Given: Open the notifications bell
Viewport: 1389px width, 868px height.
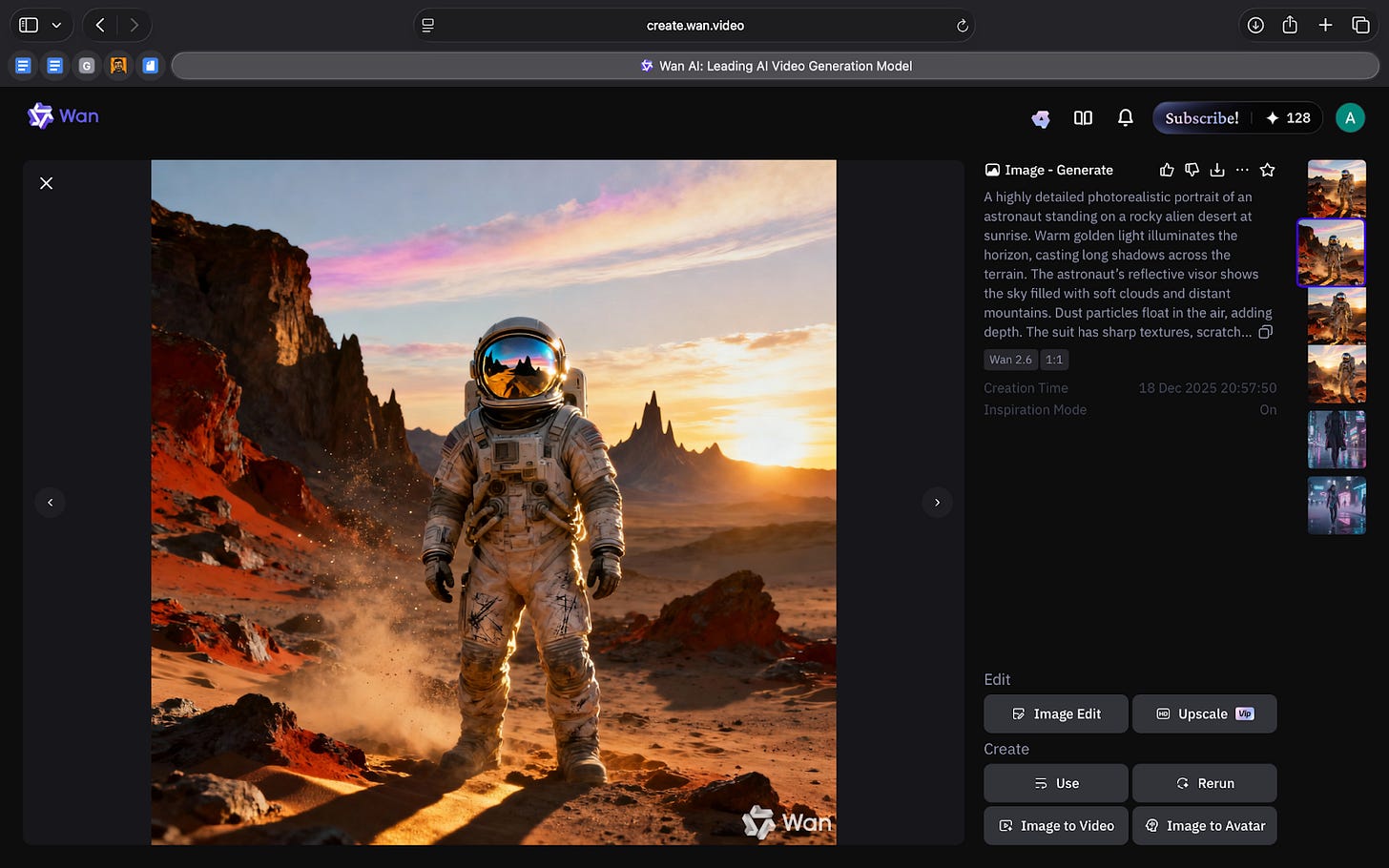Looking at the screenshot, I should tap(1125, 117).
